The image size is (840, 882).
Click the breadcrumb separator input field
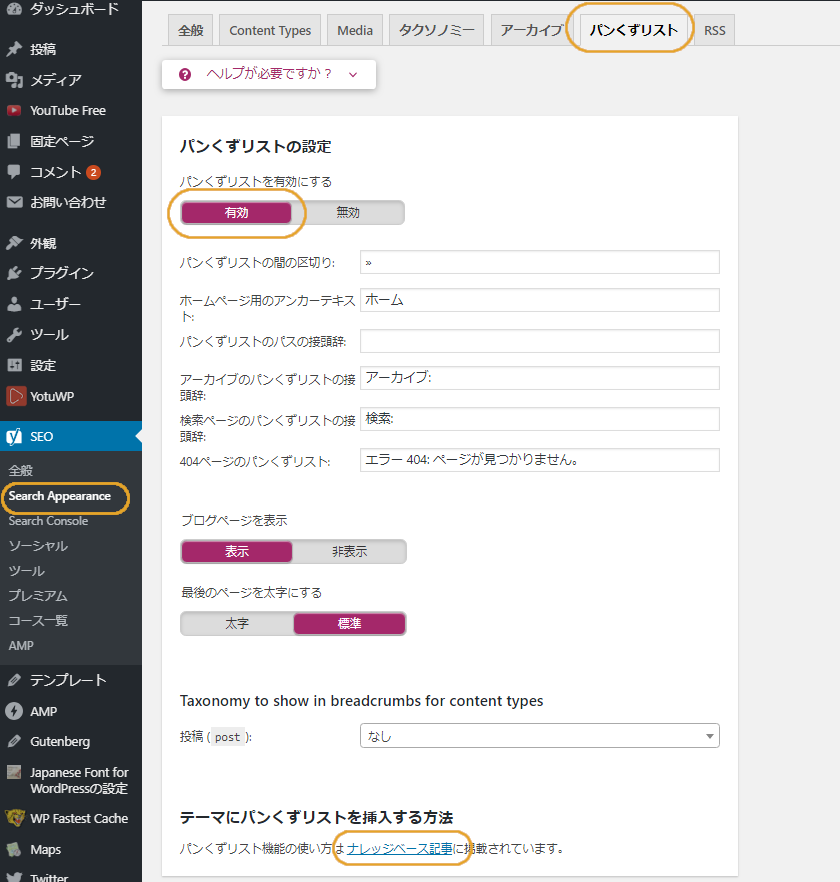point(539,262)
